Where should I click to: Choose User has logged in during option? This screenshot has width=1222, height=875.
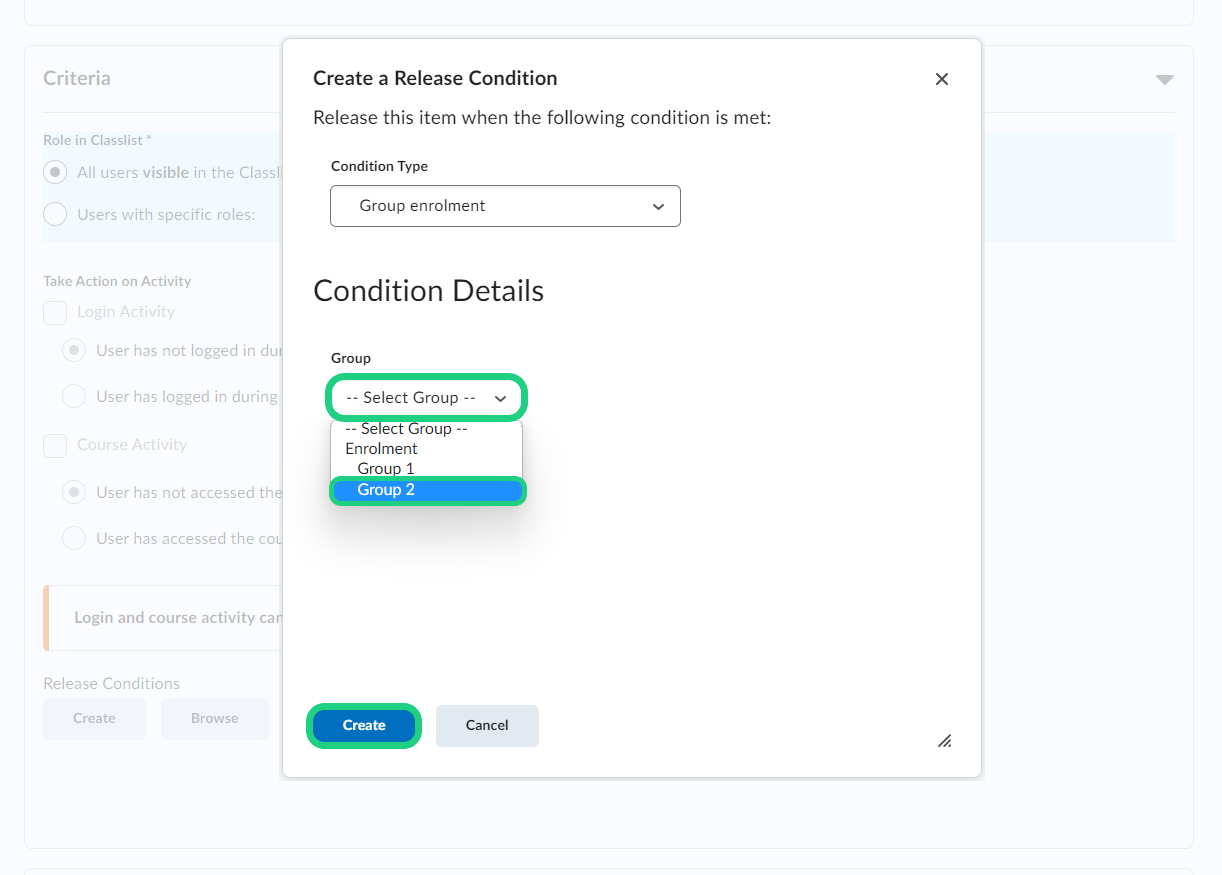(x=74, y=396)
